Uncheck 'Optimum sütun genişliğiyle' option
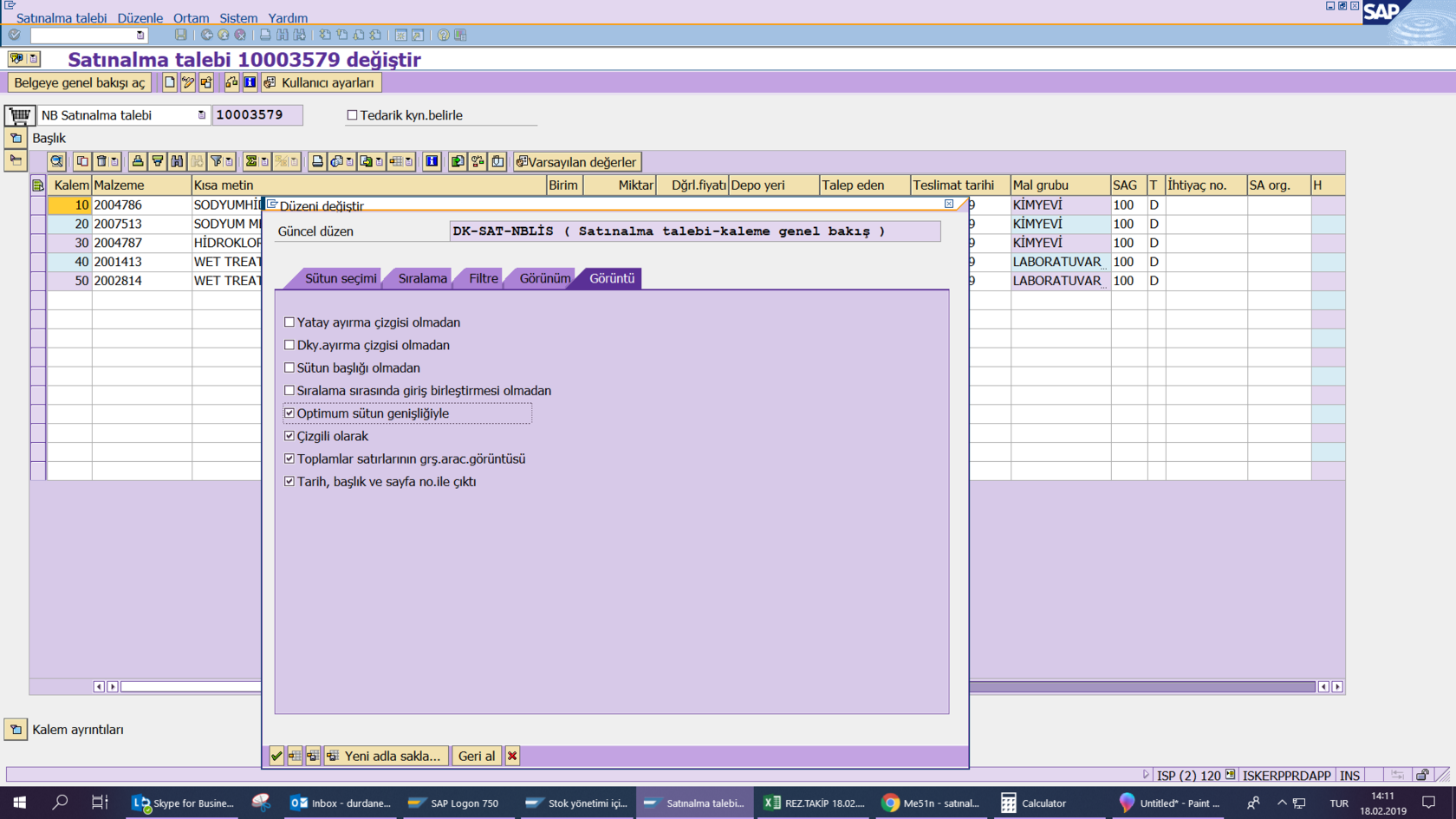 point(289,413)
